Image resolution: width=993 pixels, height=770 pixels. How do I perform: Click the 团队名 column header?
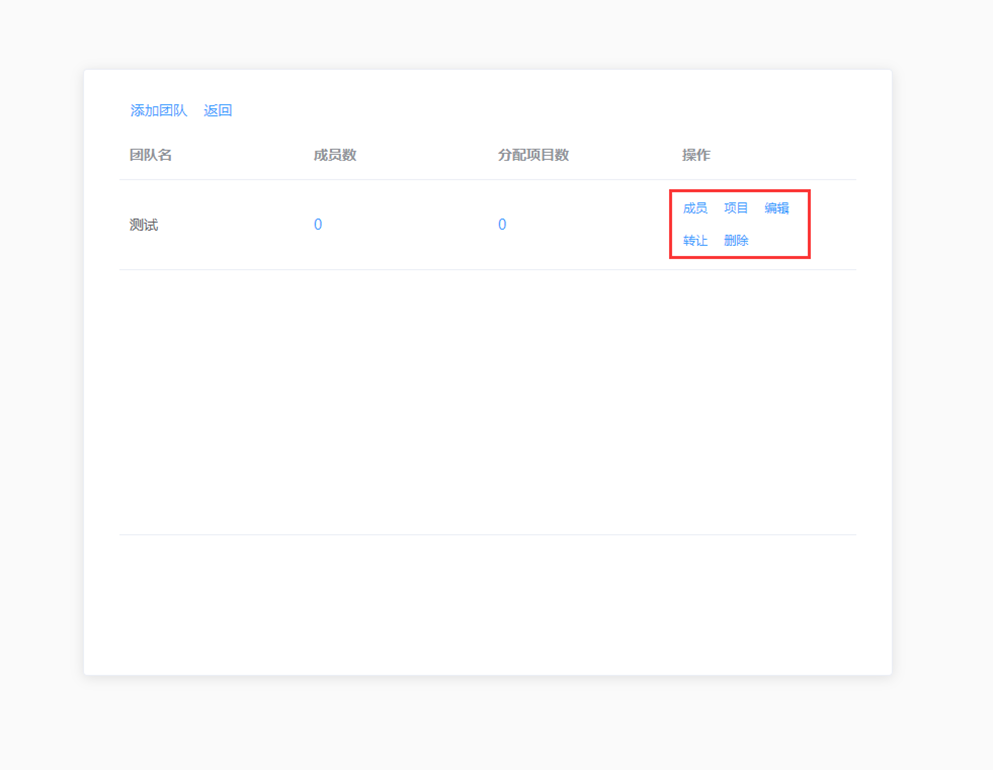pyautogui.click(x=151, y=155)
